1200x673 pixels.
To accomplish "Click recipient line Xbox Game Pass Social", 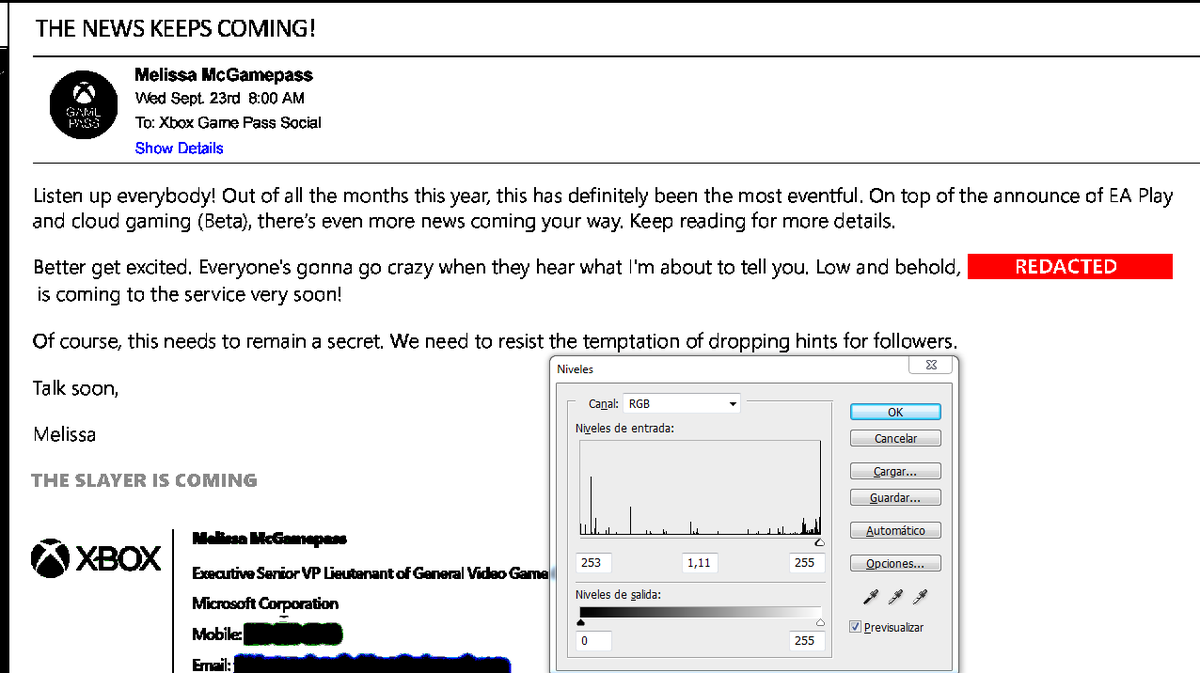I will click(228, 123).
